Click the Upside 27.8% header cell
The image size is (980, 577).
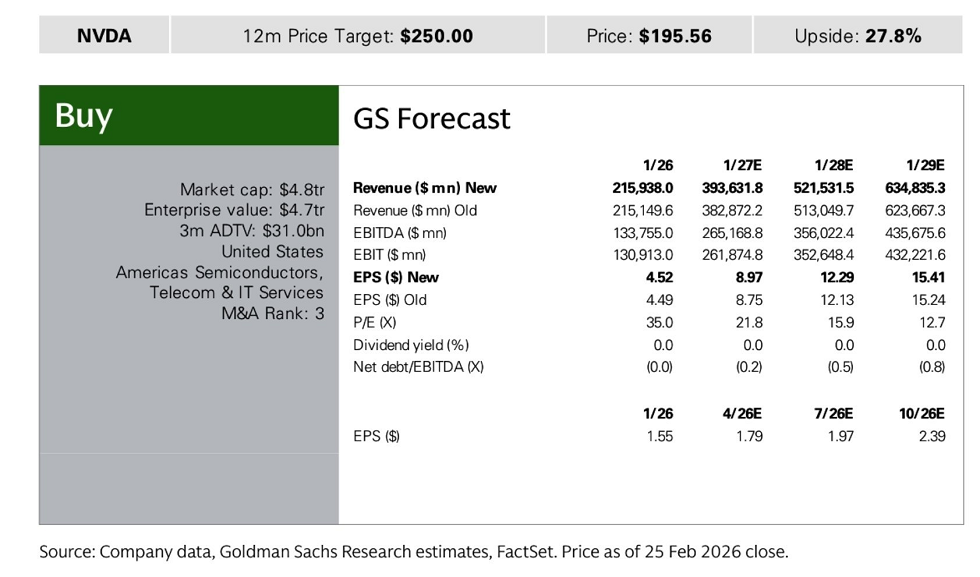857,36
